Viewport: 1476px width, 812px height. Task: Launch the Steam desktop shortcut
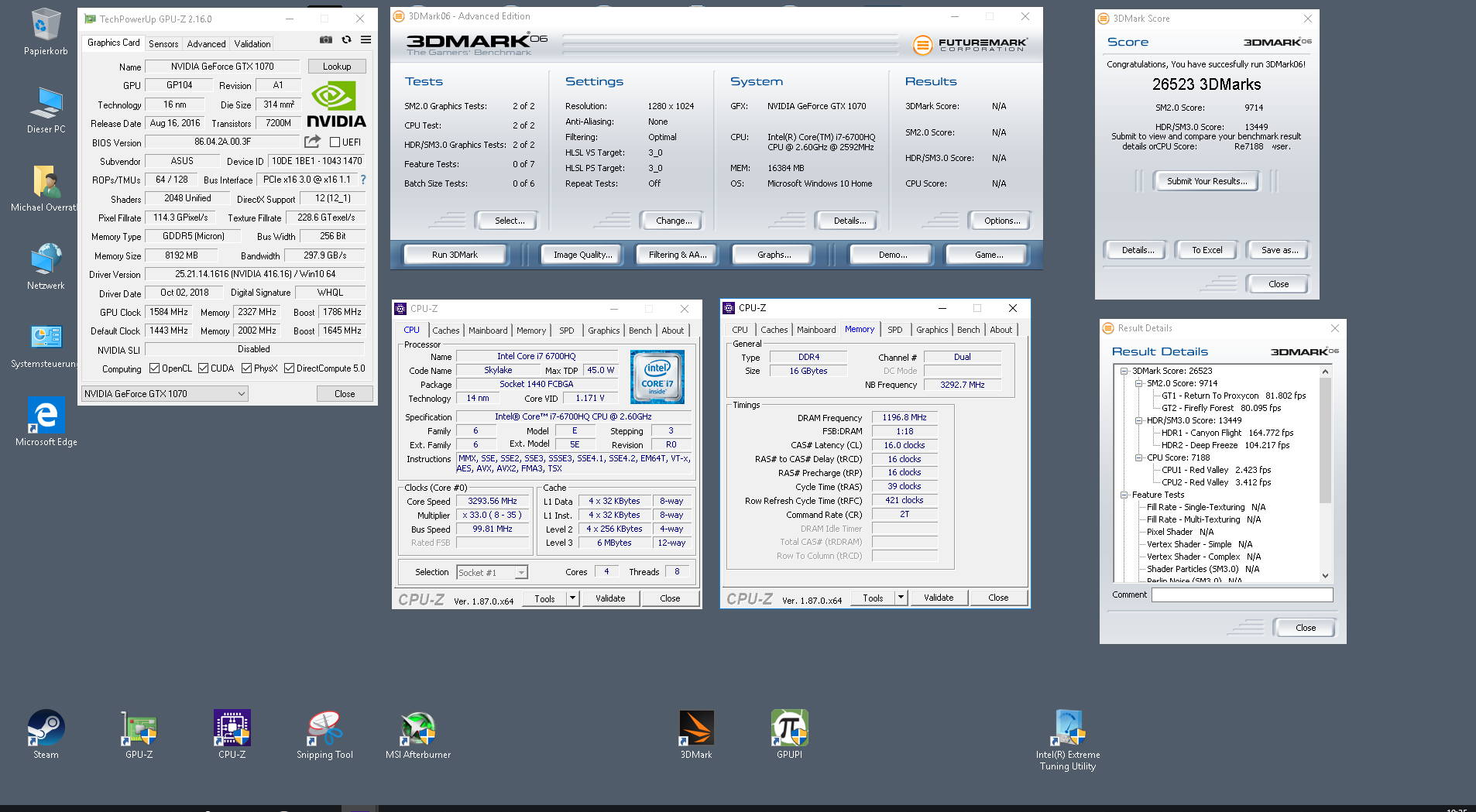point(46,734)
